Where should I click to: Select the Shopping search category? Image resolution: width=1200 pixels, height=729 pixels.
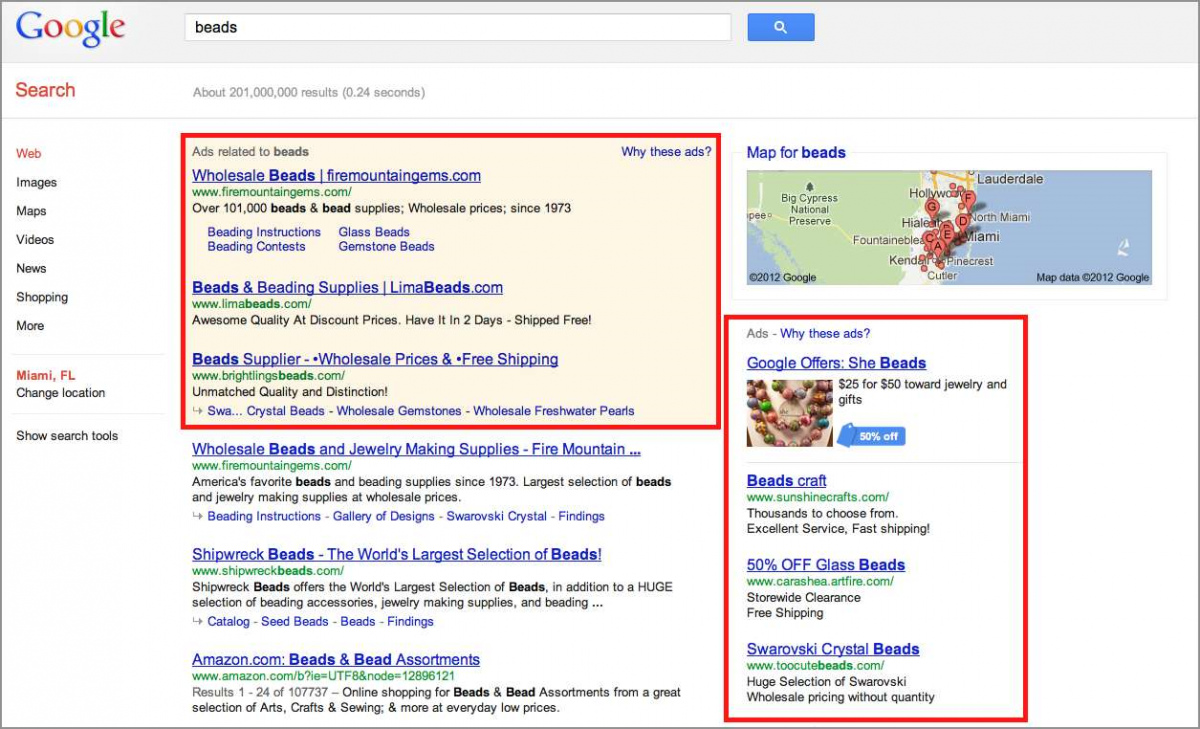(42, 297)
